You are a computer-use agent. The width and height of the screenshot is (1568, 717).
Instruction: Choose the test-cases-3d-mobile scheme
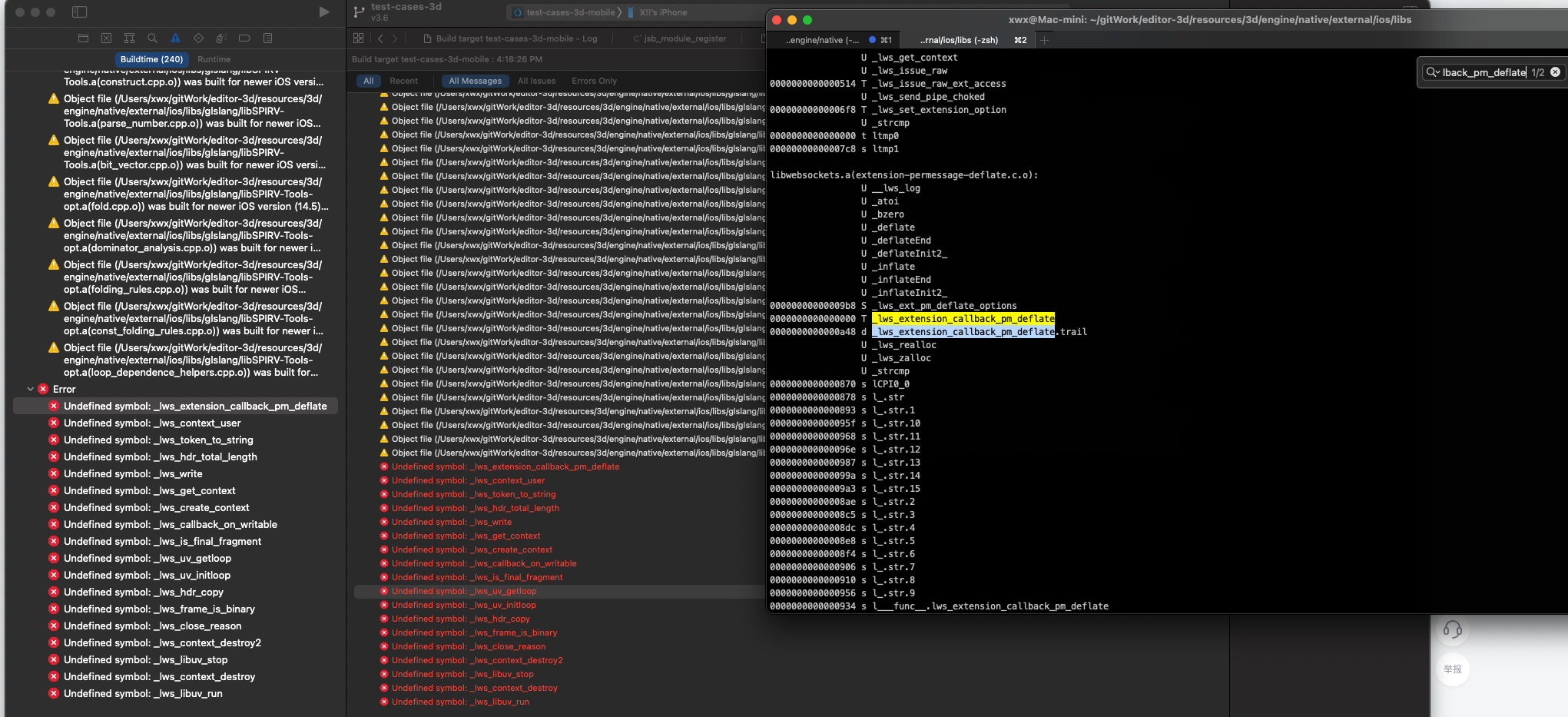click(565, 12)
